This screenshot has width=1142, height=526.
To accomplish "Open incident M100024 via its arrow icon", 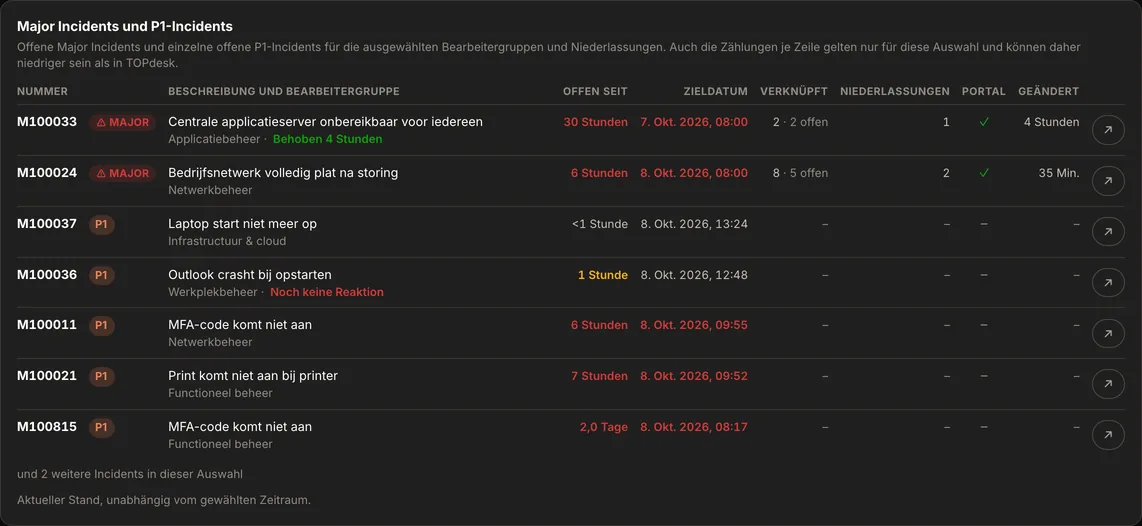I will [x=1108, y=181].
